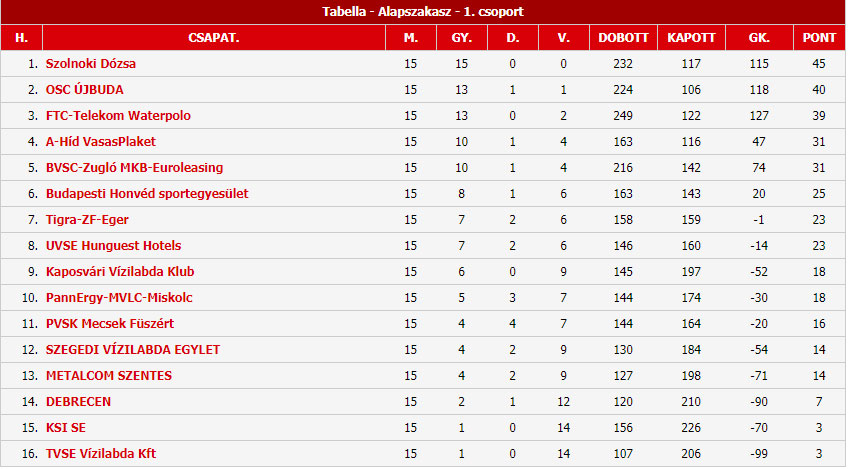Open the OSC ÚJBUDA team link
The height and width of the screenshot is (469, 848).
point(84,90)
